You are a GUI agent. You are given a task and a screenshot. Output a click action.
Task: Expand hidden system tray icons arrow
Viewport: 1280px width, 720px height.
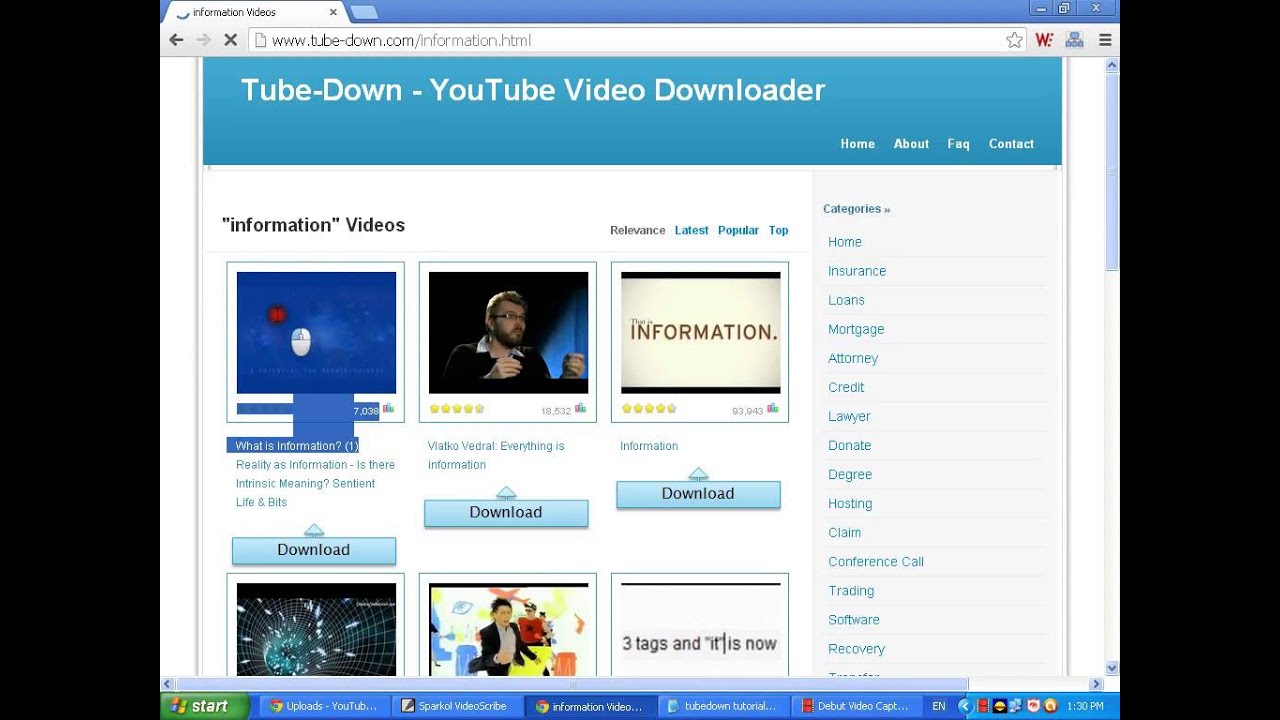[x=964, y=706]
